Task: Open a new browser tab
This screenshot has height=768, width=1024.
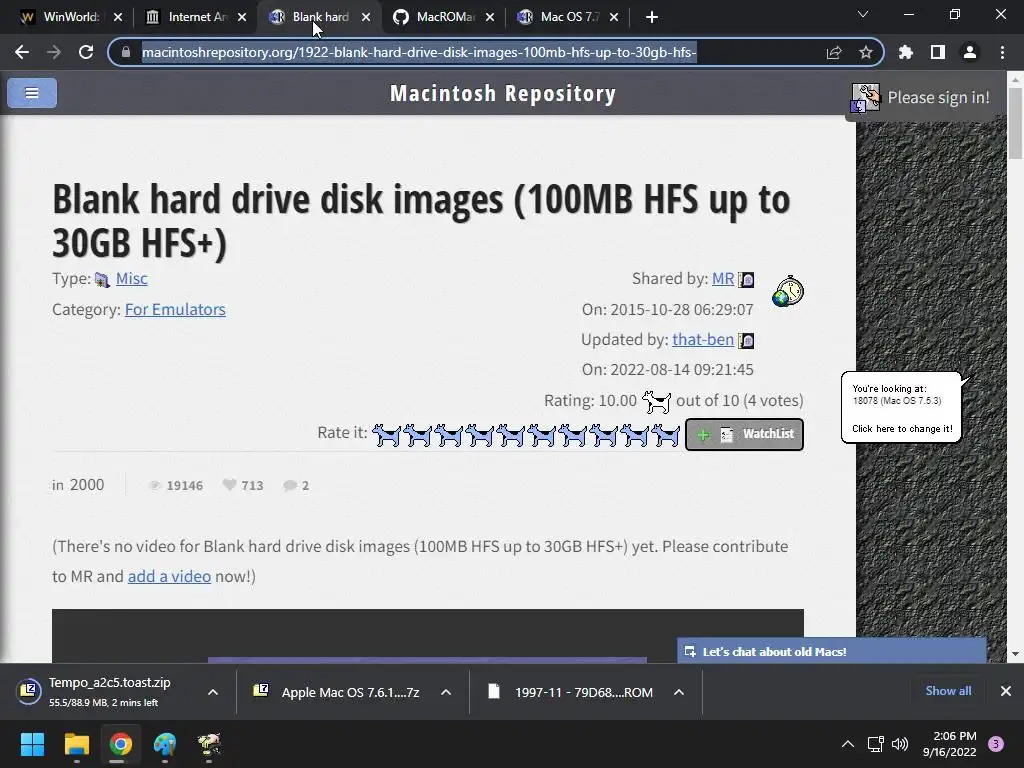Action: (652, 17)
